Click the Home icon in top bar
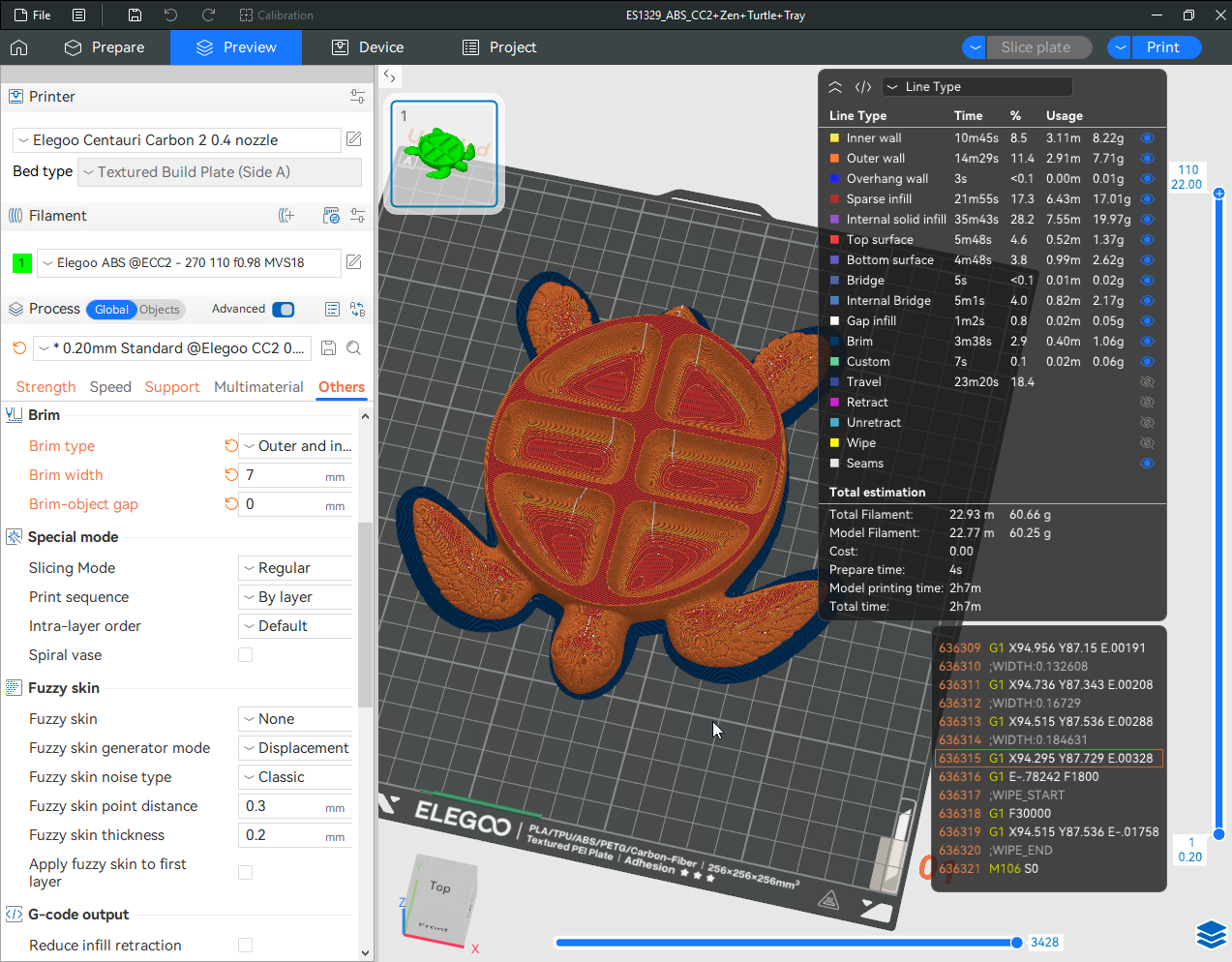Screen dimensions: 1232x962 (x=19, y=47)
